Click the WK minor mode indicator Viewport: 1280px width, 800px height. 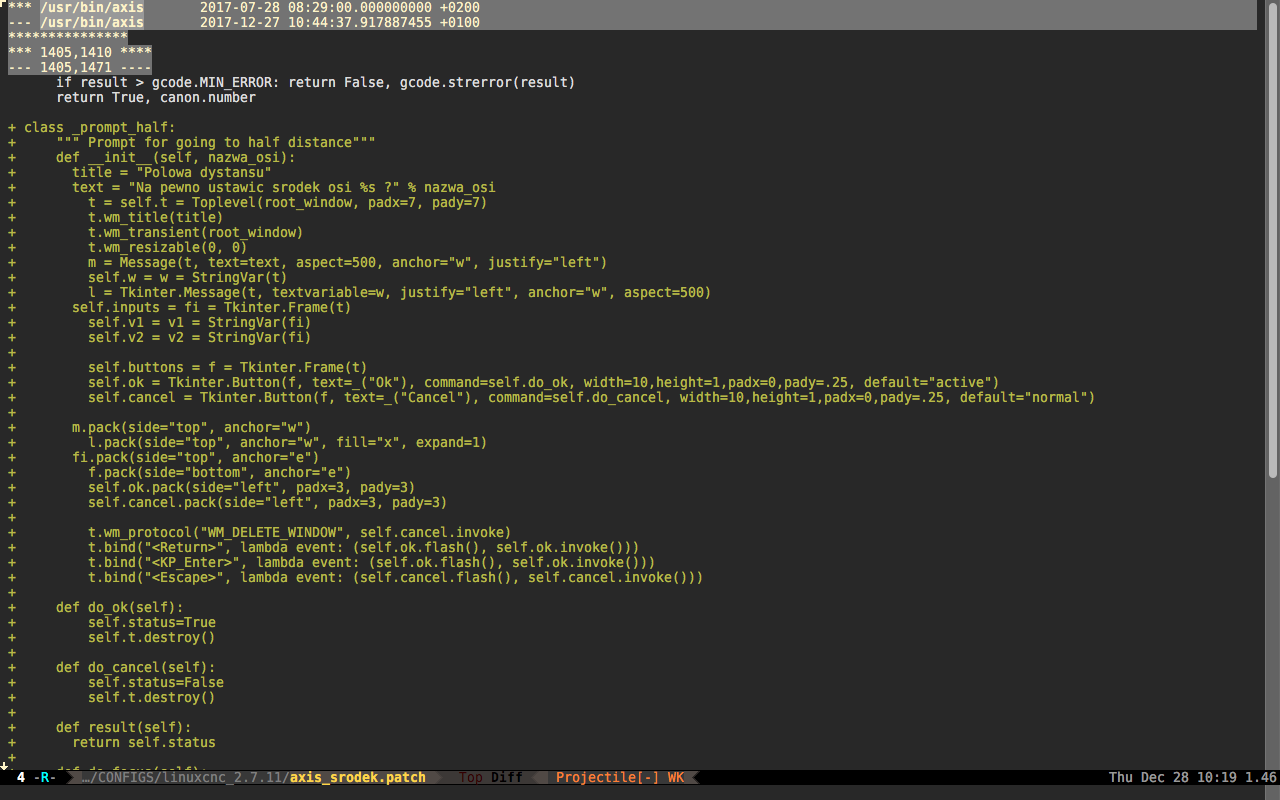tap(676, 777)
